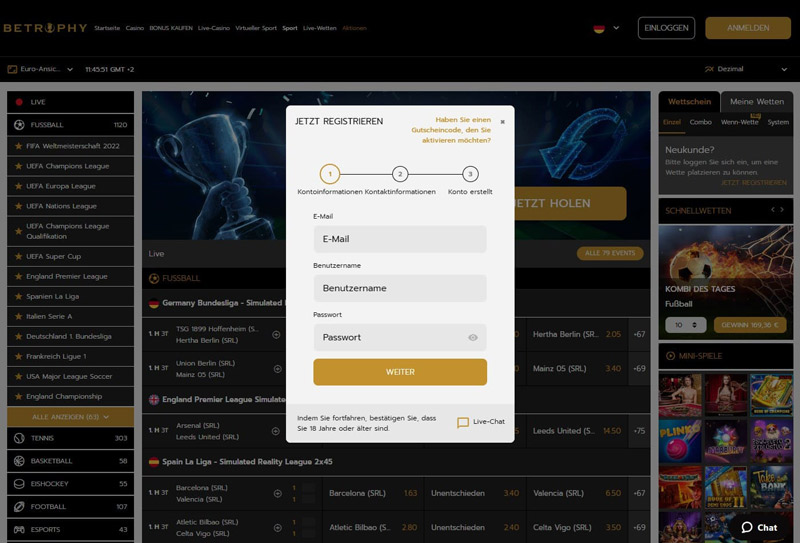Click star icon for England Premier League
The height and width of the screenshot is (543, 800).
click(18, 276)
